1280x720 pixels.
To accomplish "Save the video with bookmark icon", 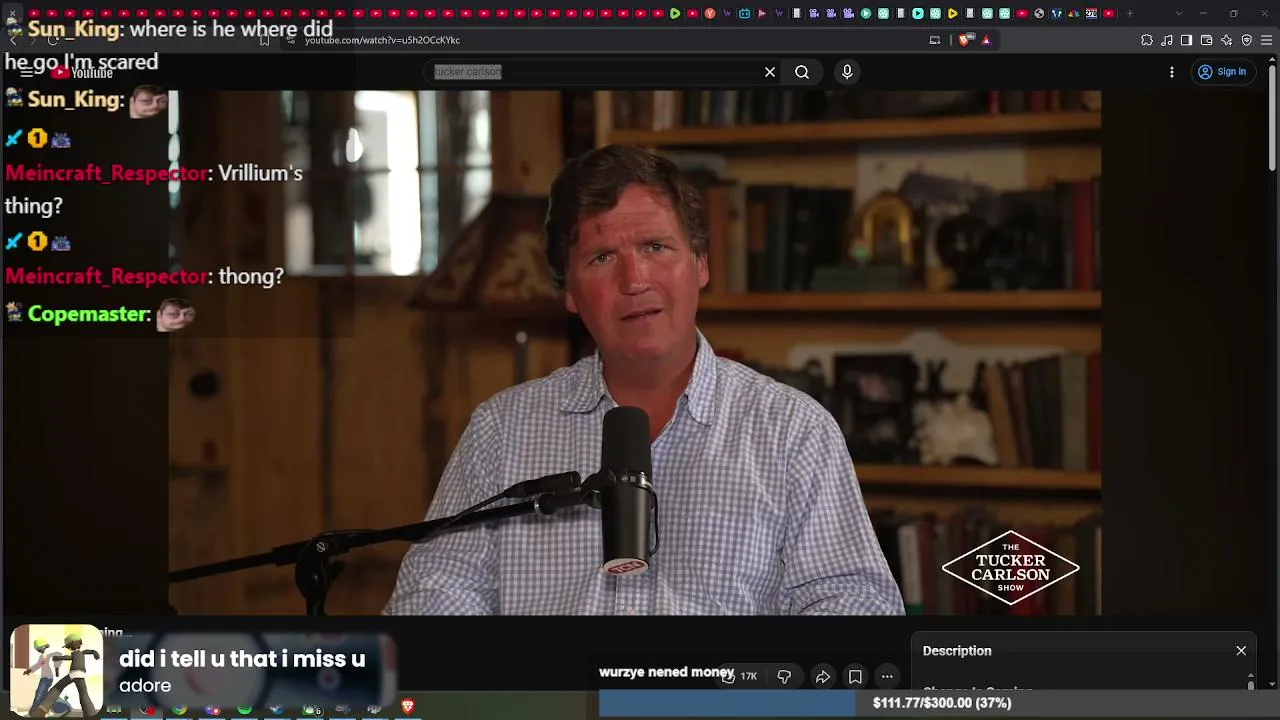I will click(855, 677).
